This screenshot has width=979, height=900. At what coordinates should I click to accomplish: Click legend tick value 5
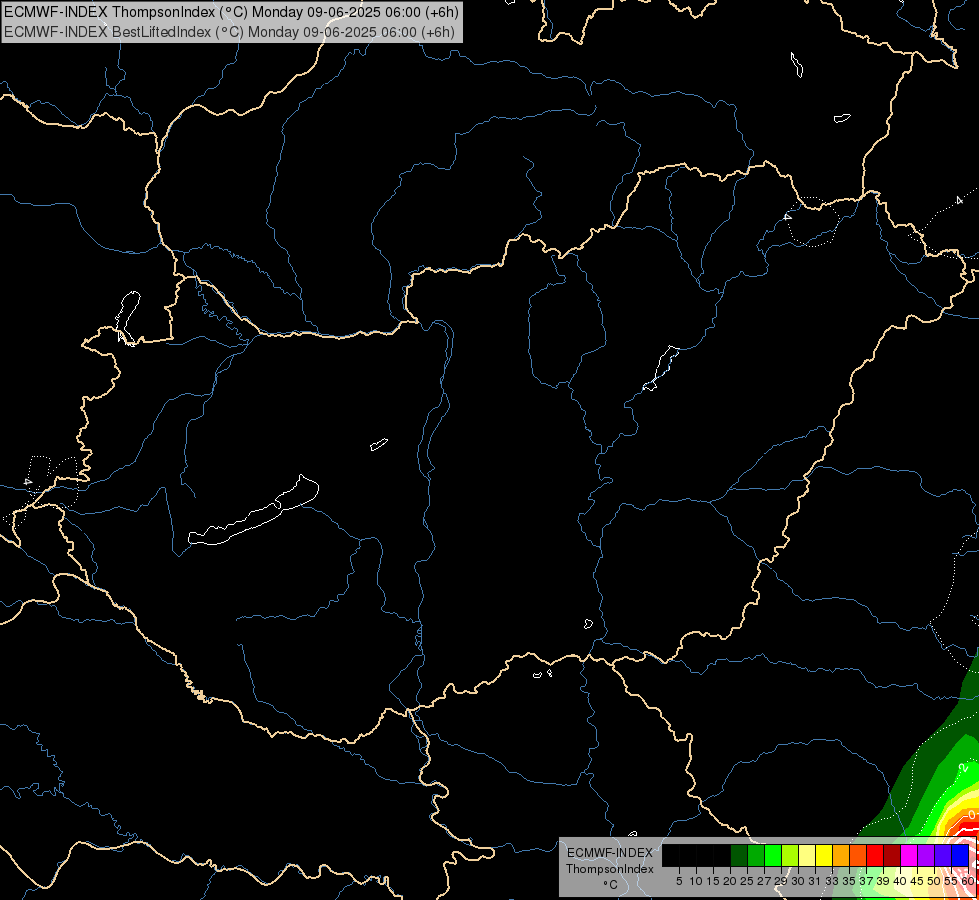[x=679, y=881]
